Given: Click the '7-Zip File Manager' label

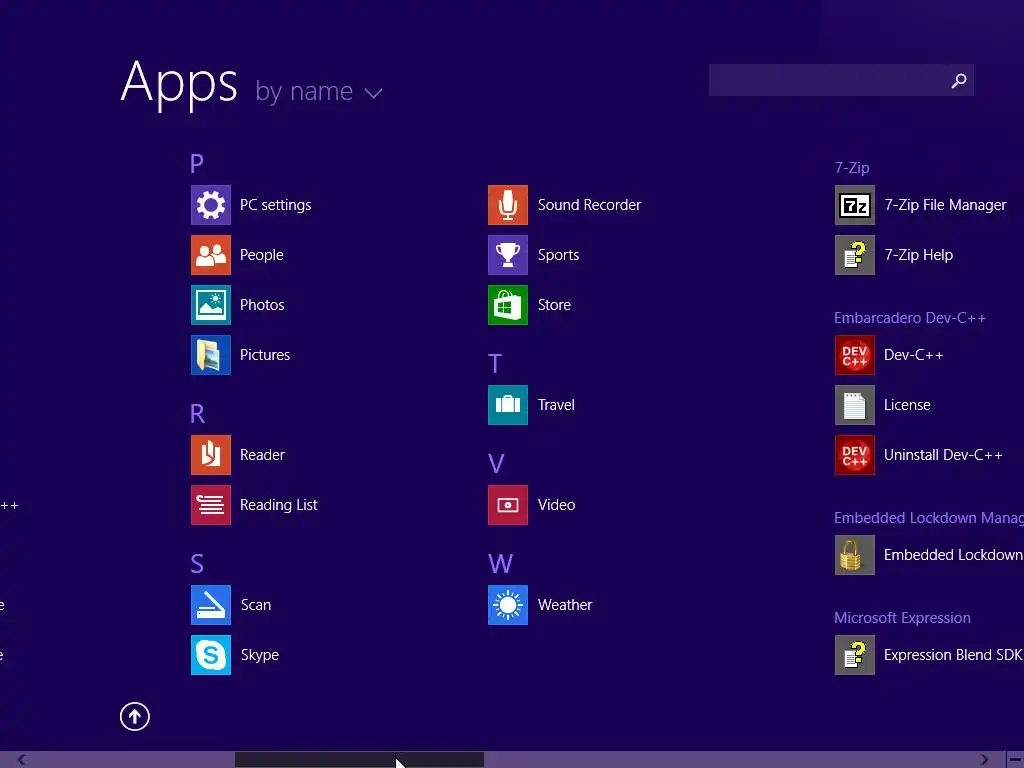Looking at the screenshot, I should (x=945, y=205).
